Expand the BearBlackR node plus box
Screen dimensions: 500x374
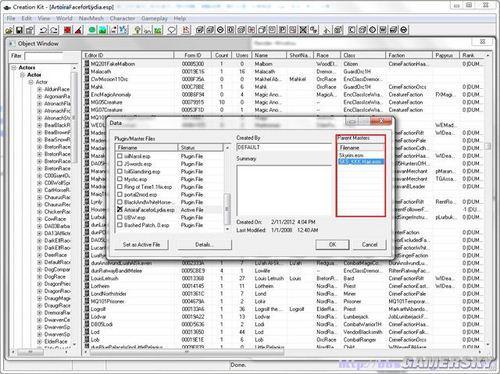(39, 125)
